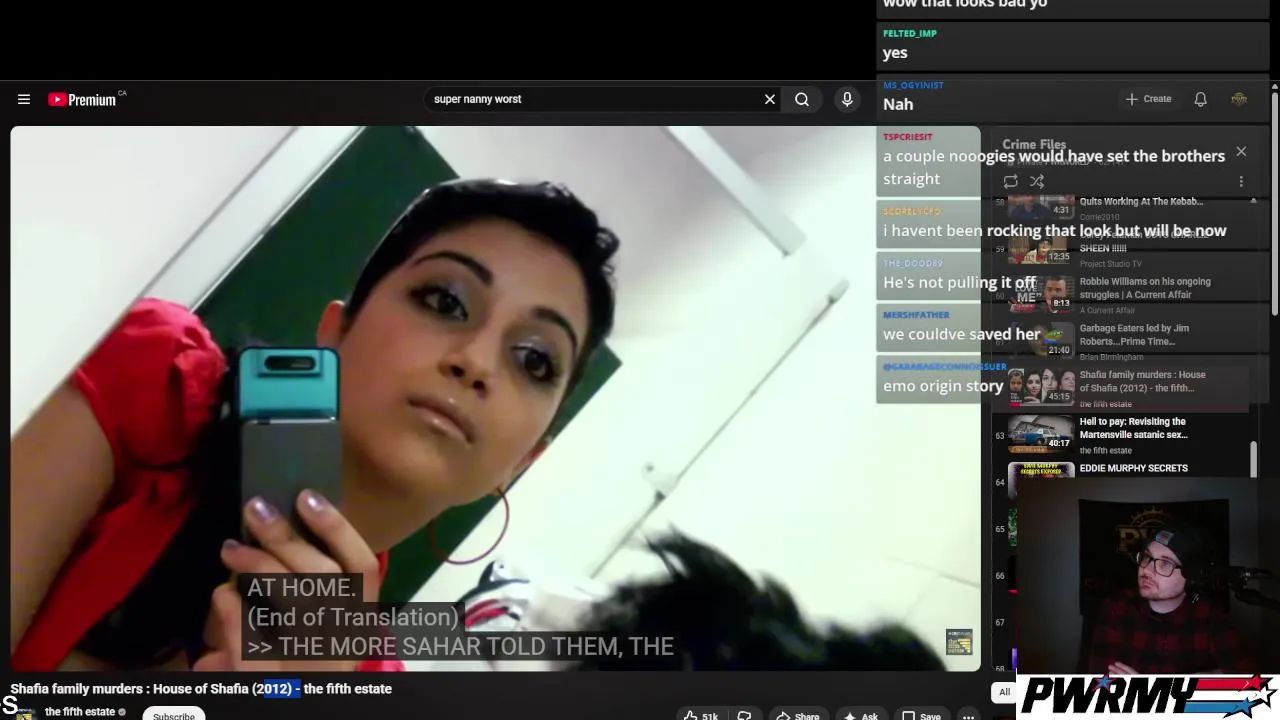Toggle shuffle playlist
Screen dimensions: 1280x720
[1037, 181]
